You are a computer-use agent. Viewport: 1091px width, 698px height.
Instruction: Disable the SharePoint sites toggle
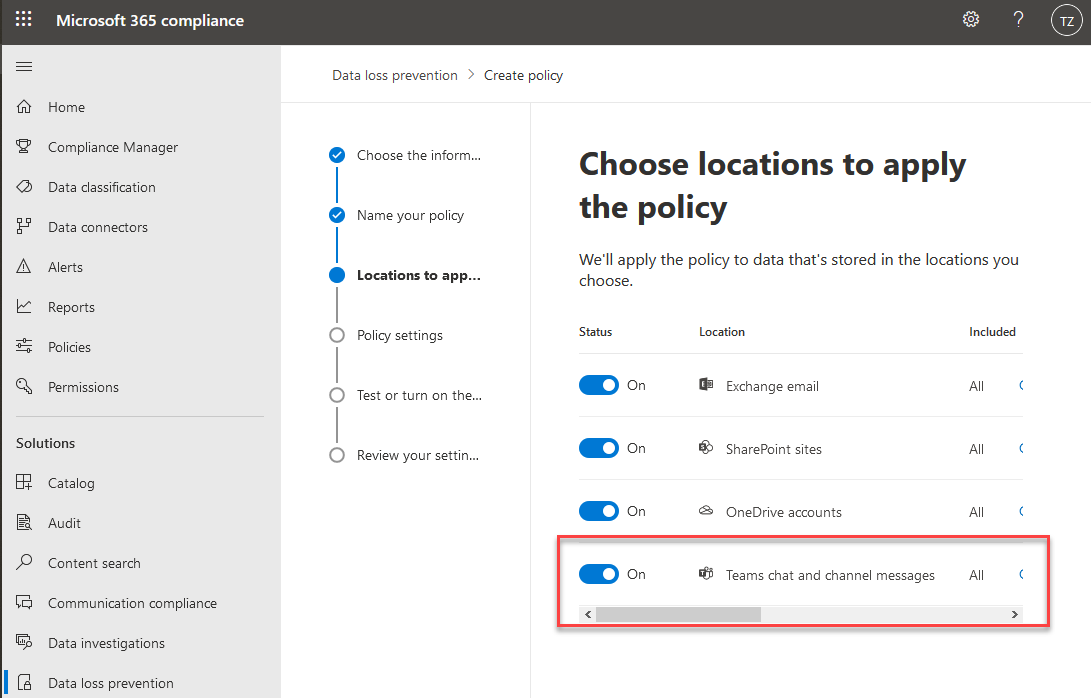[599, 448]
